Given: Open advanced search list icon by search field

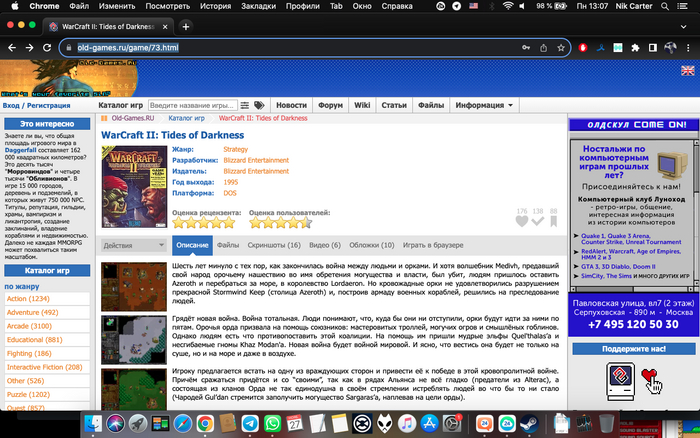Looking at the screenshot, I should 245,105.
